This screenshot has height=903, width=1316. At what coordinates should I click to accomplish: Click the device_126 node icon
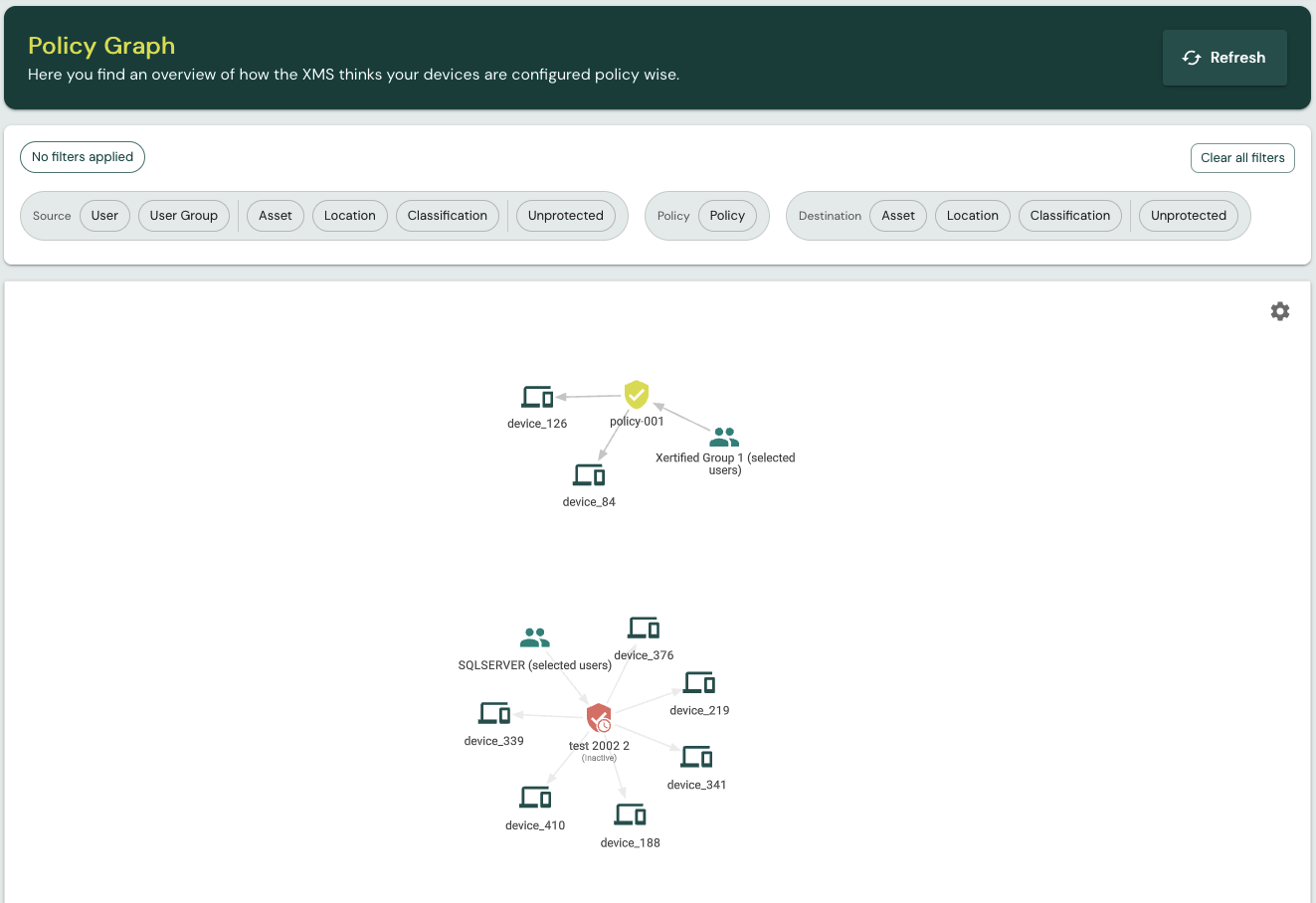coord(537,398)
